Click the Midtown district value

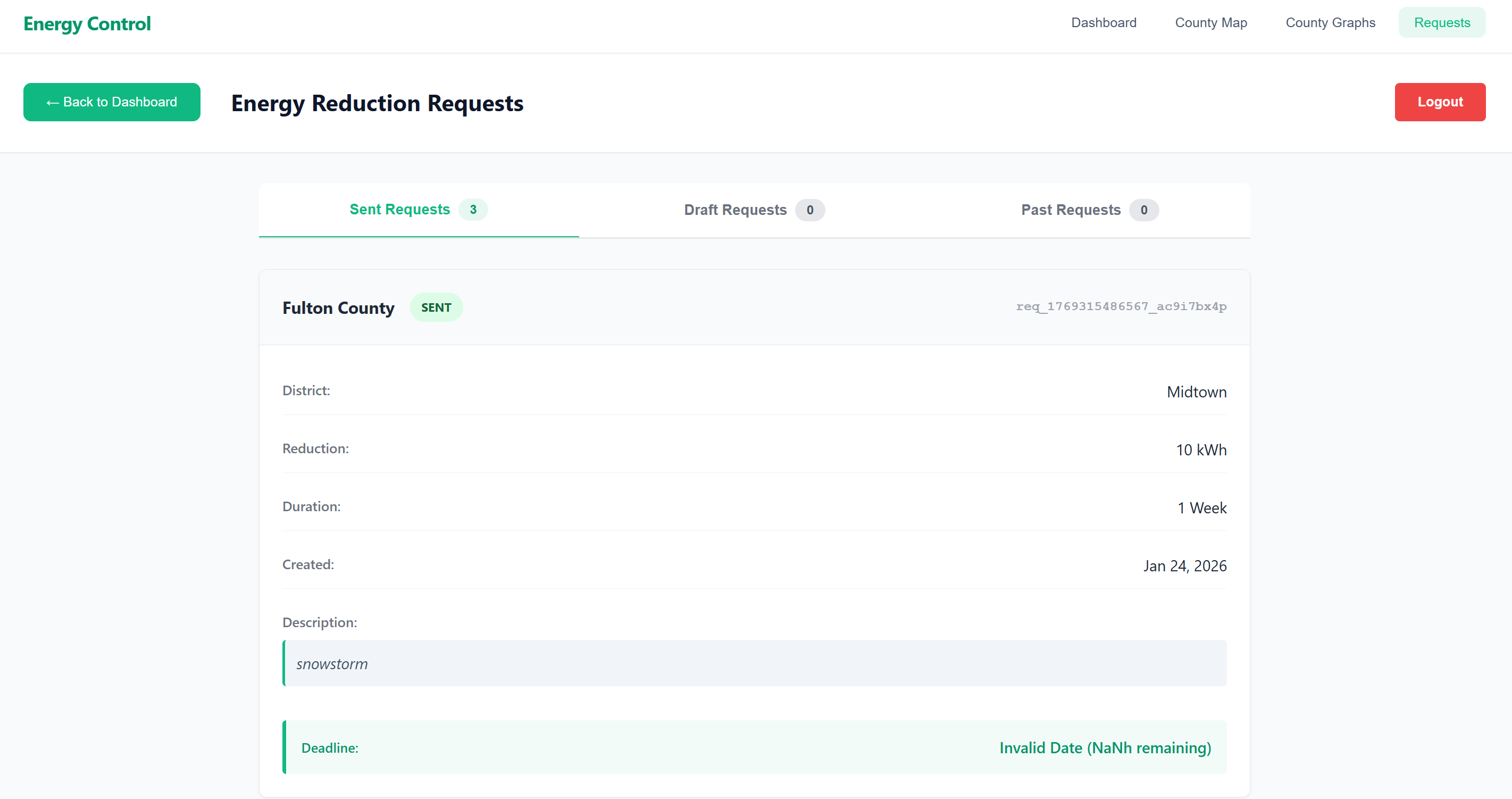[x=1196, y=392]
